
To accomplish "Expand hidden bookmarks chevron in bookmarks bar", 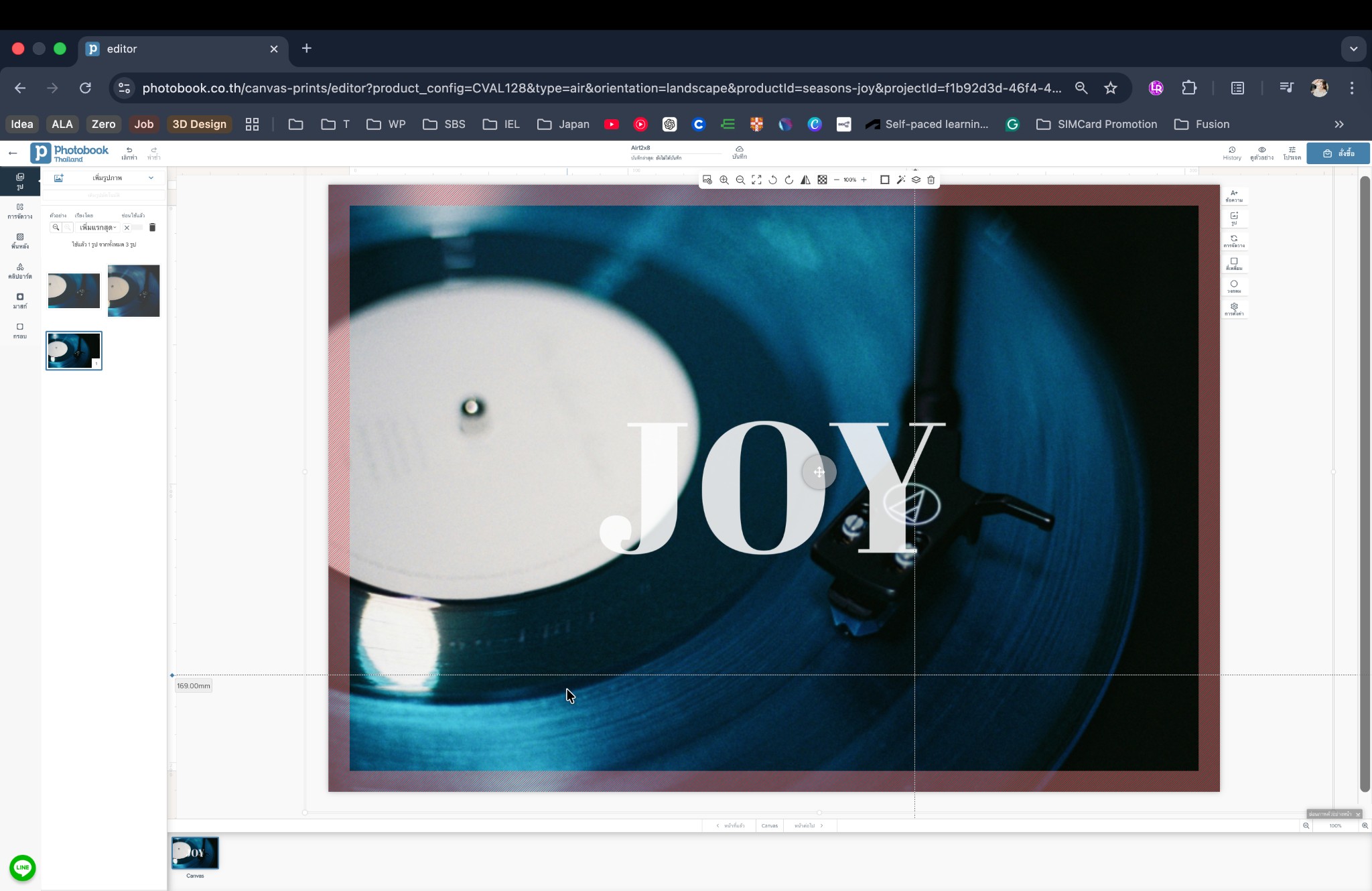I will [x=1339, y=124].
